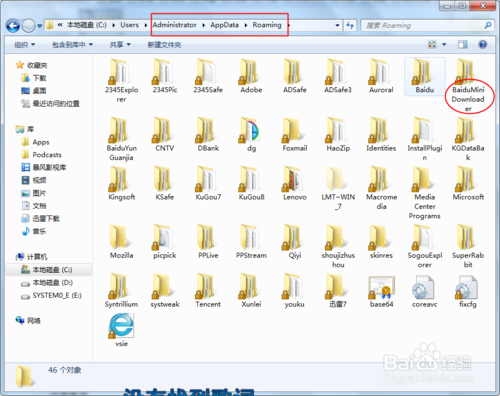Select the Lenovo folder
The width and height of the screenshot is (500, 396).
pos(295,183)
